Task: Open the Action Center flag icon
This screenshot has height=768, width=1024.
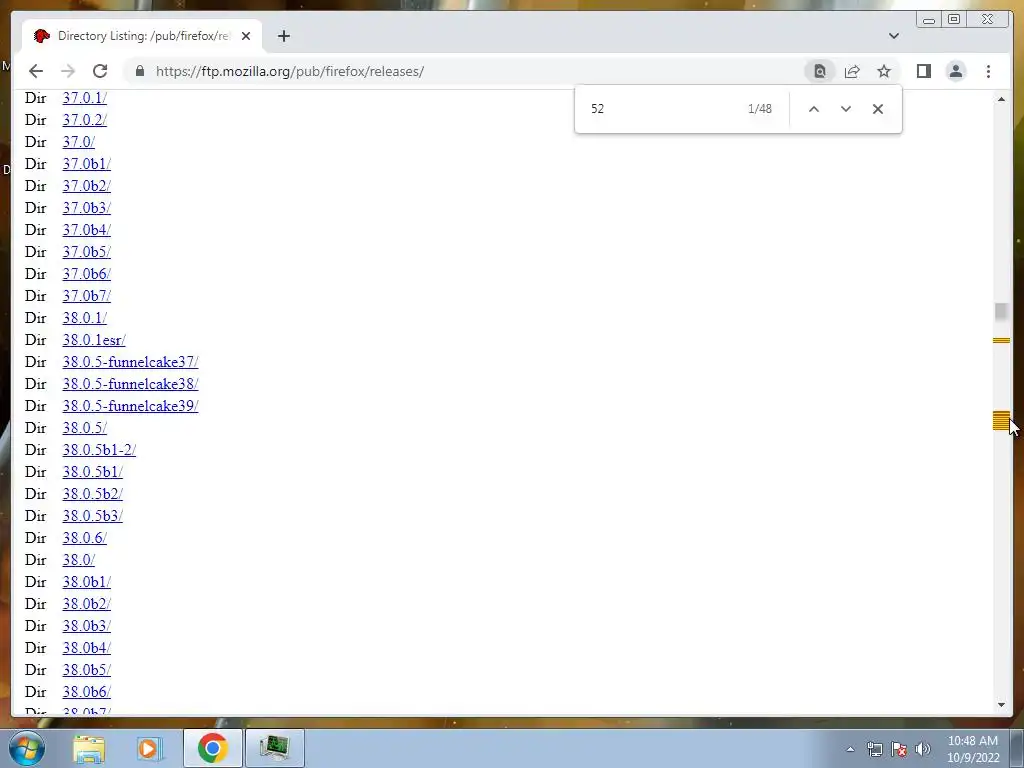Action: coord(899,749)
